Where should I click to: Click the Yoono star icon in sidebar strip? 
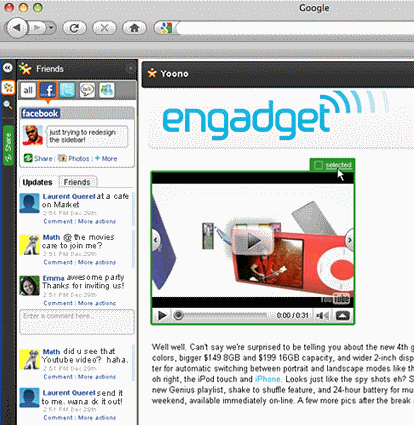coord(8,88)
